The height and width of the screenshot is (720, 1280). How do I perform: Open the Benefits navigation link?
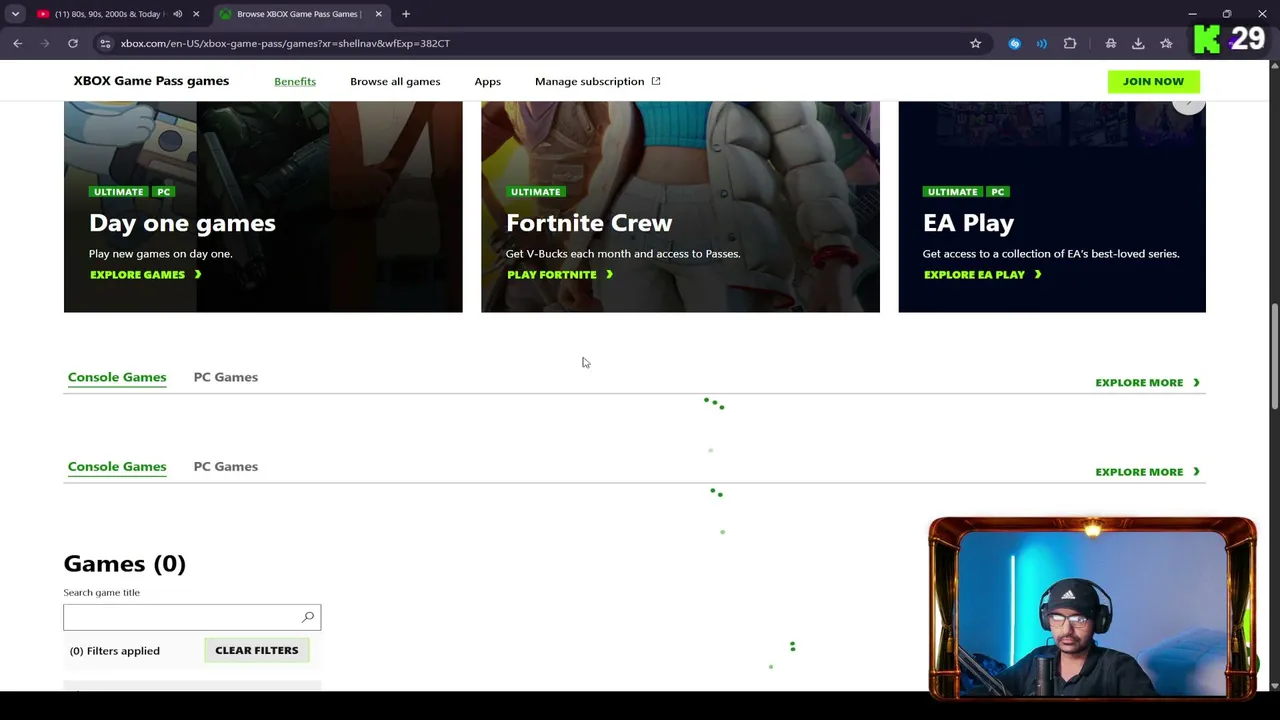tap(295, 81)
